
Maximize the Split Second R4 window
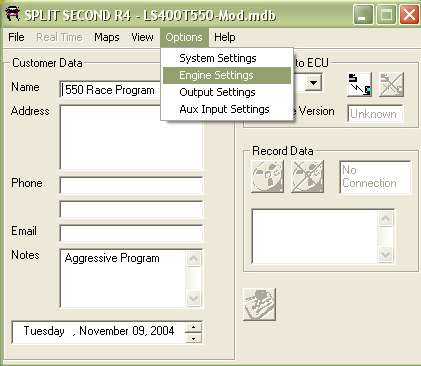click(386, 15)
